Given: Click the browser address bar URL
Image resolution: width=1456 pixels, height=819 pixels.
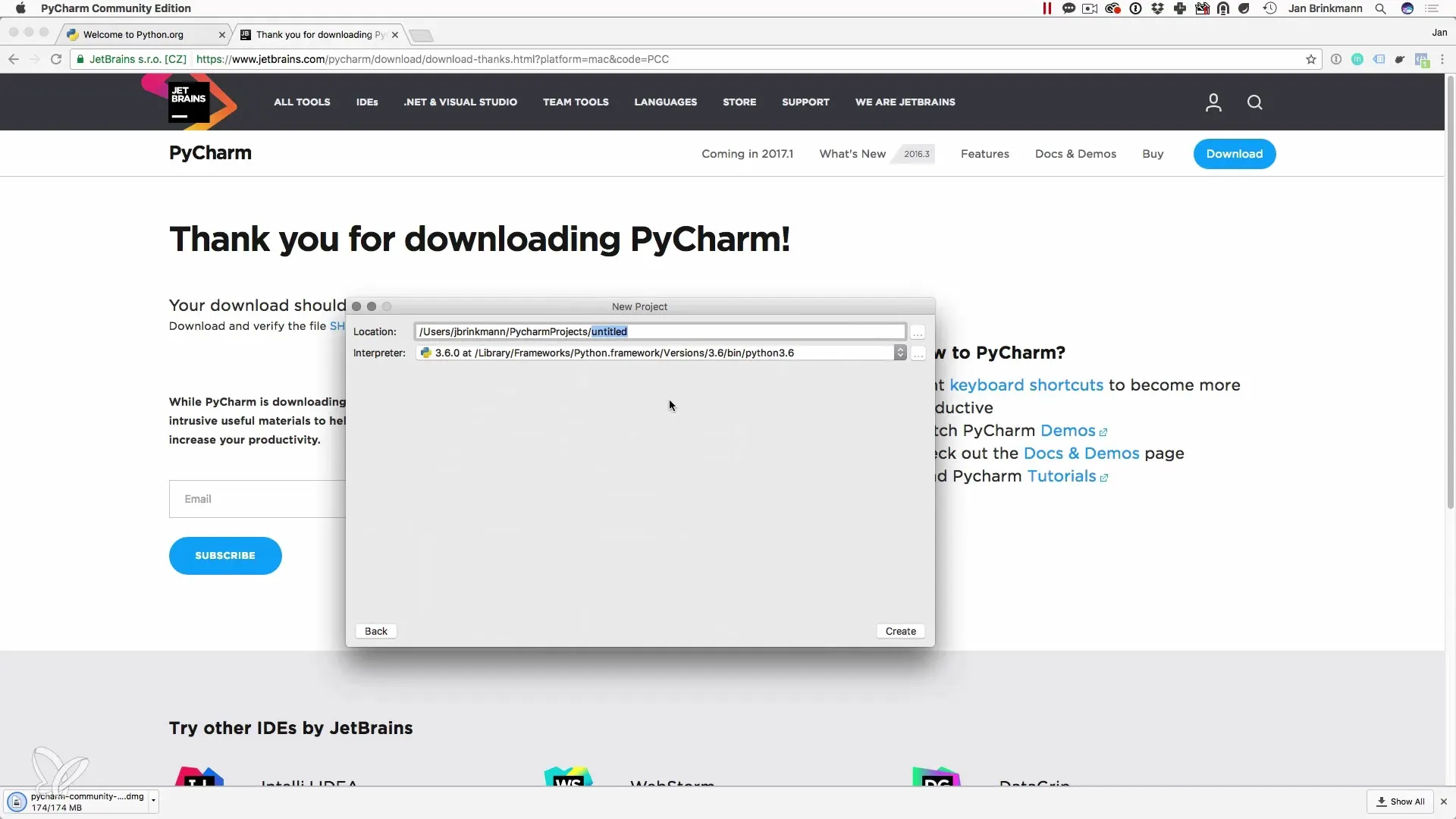Looking at the screenshot, I should click(432, 59).
